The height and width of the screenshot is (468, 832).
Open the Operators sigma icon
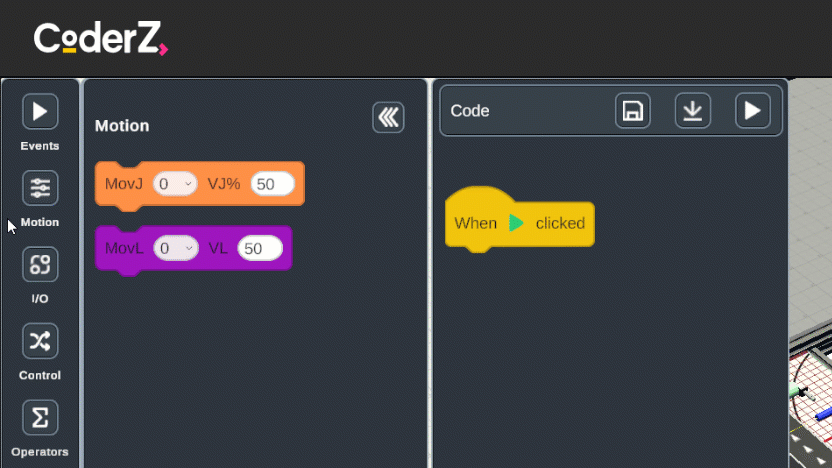tap(40, 418)
